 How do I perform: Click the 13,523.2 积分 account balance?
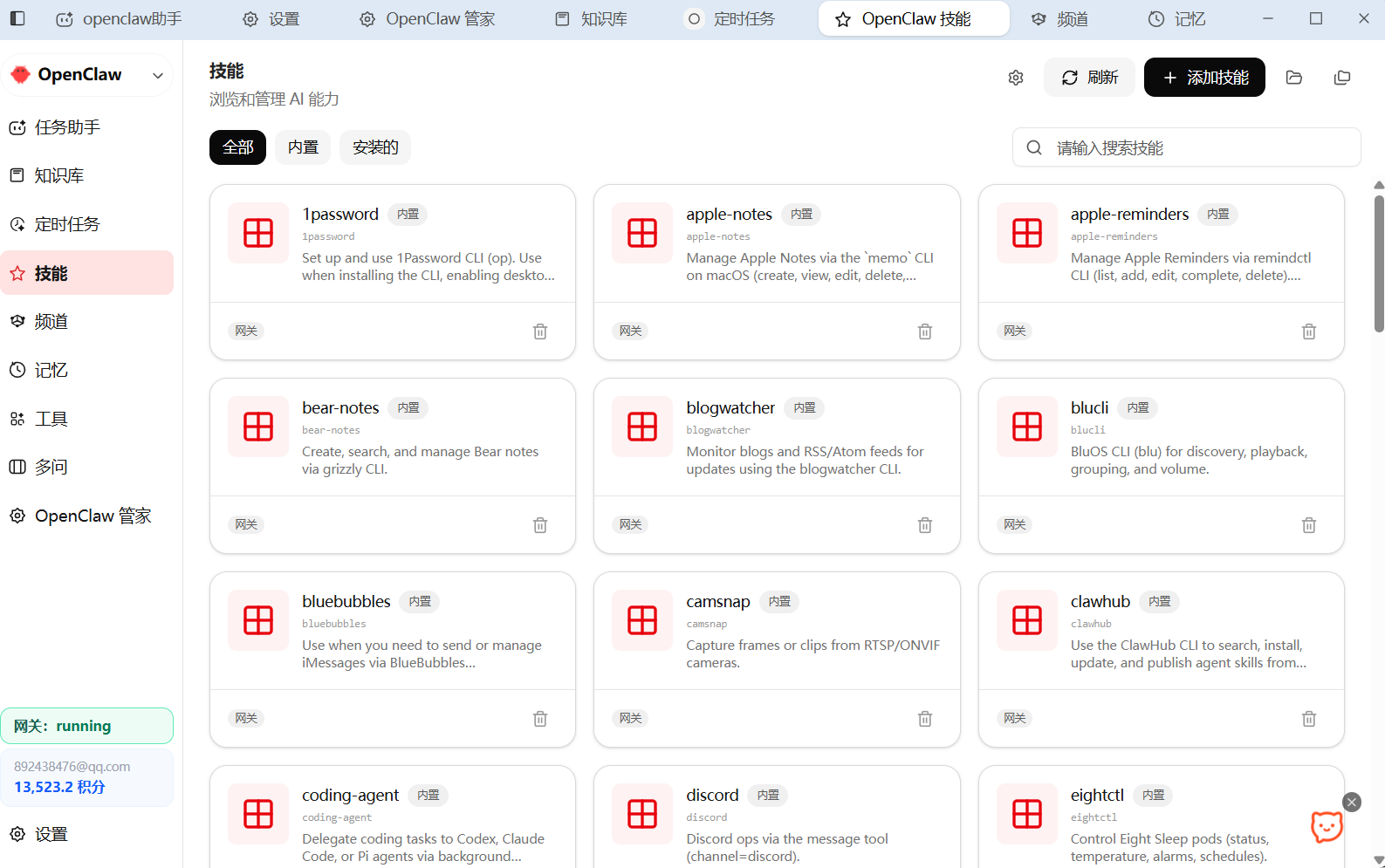pyautogui.click(x=59, y=787)
